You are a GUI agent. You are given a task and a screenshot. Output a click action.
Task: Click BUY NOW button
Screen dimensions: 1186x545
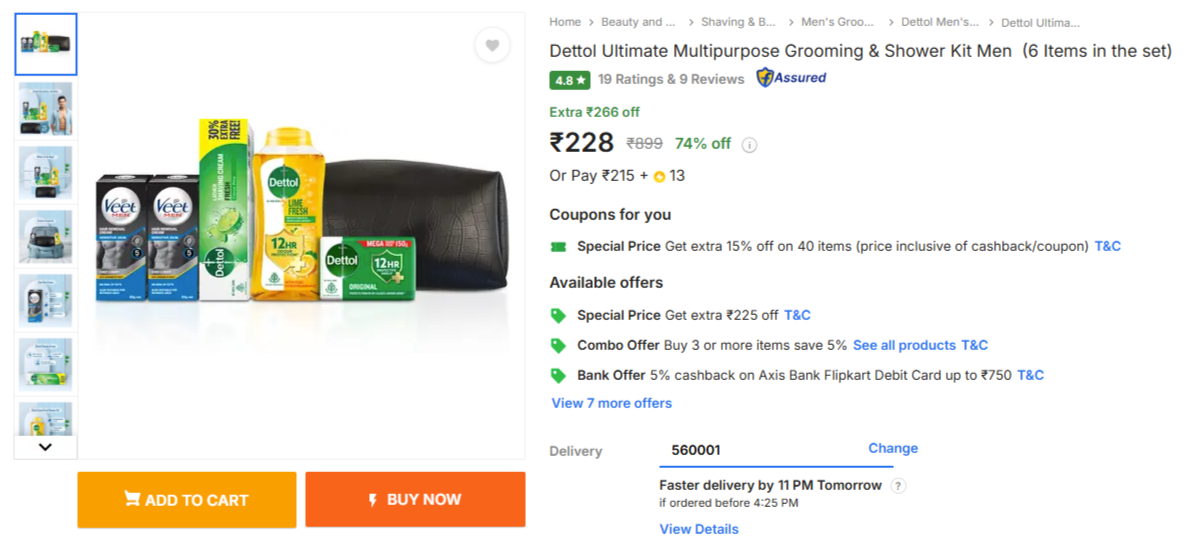pos(415,500)
